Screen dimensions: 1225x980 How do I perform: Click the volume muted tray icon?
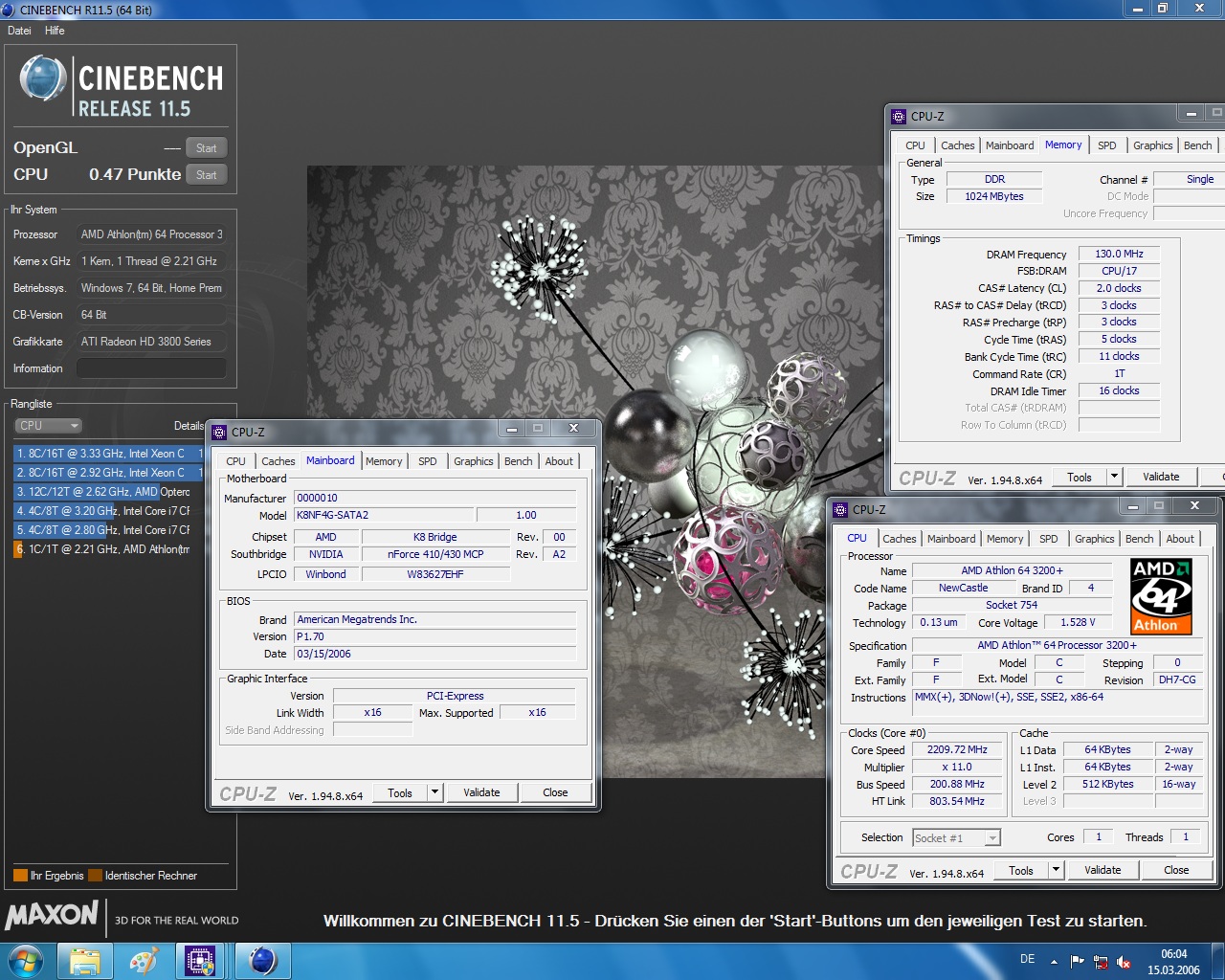point(1124,962)
